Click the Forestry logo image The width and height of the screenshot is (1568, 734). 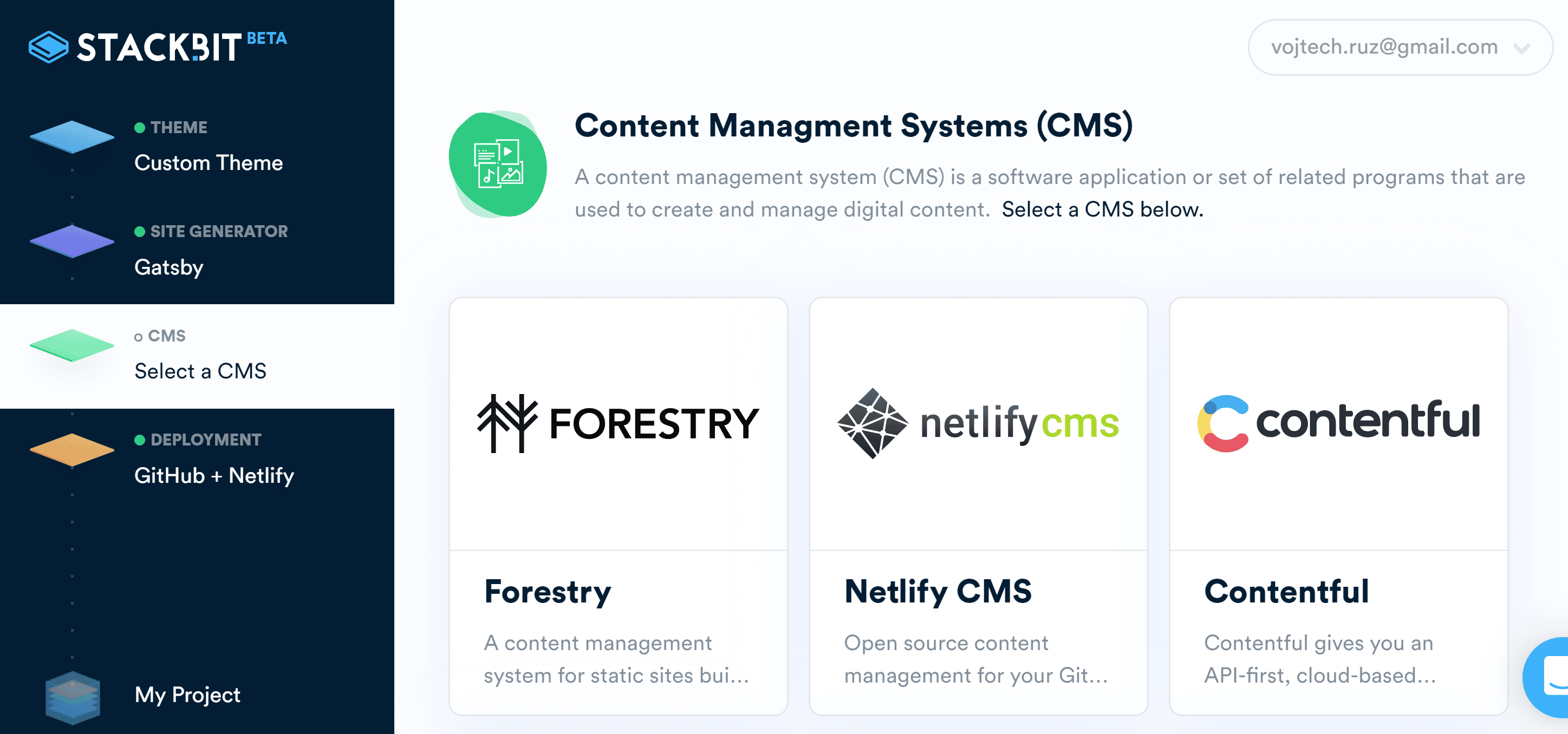pyautogui.click(x=618, y=423)
